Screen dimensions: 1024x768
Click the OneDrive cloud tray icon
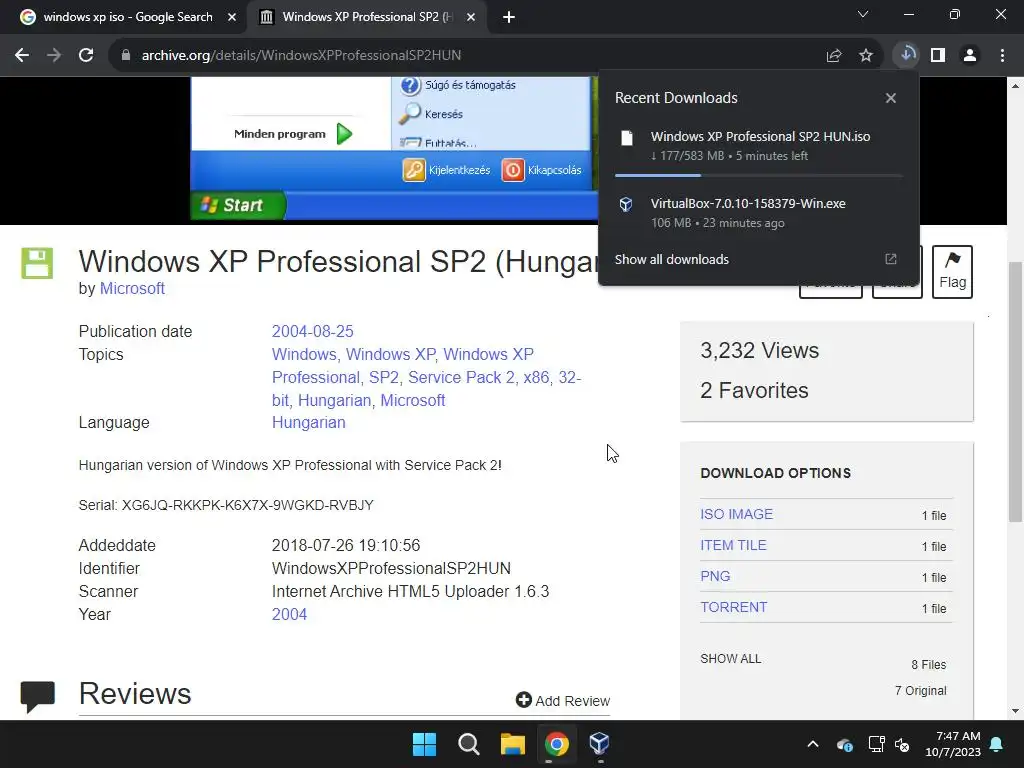844,744
